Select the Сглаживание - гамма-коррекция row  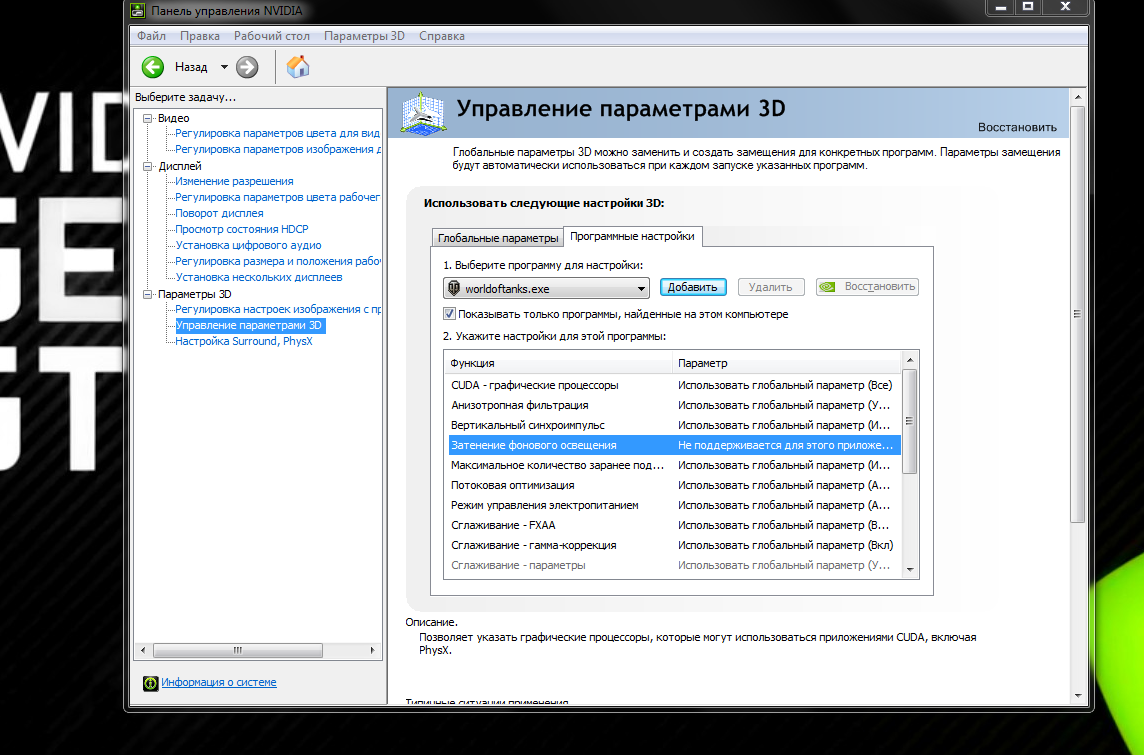[x=675, y=545]
